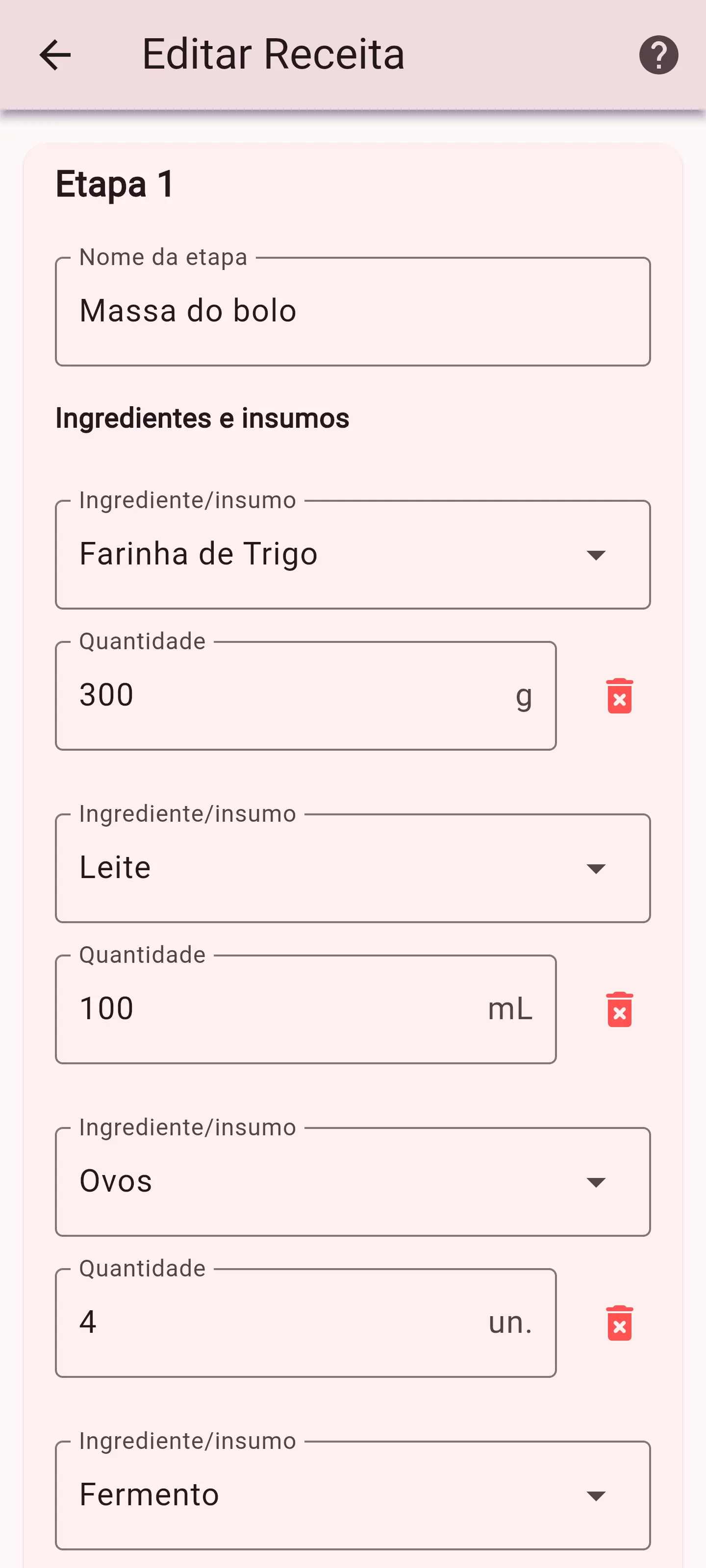Expand the Ovos ingredient dropdown arrow

[x=595, y=1181]
